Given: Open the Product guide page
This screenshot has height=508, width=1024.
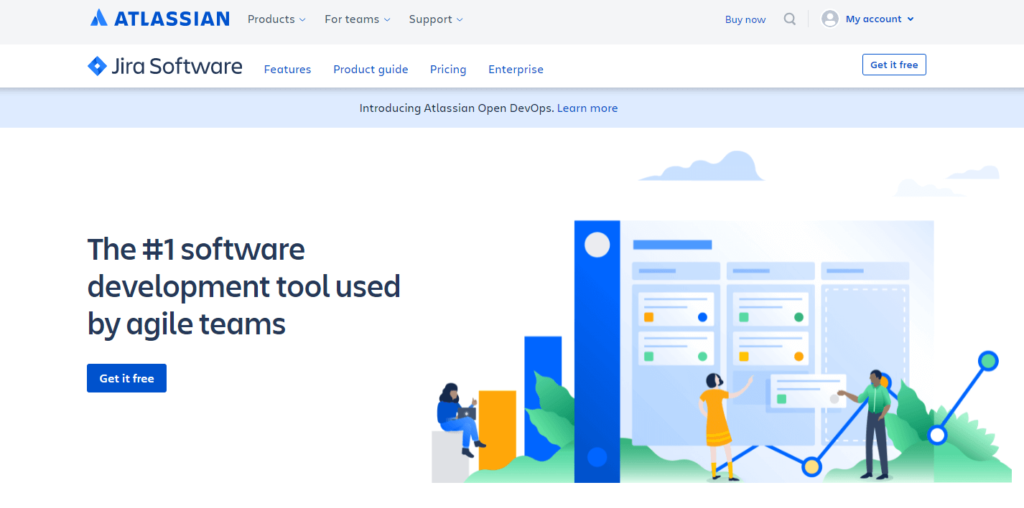Looking at the screenshot, I should [x=370, y=69].
